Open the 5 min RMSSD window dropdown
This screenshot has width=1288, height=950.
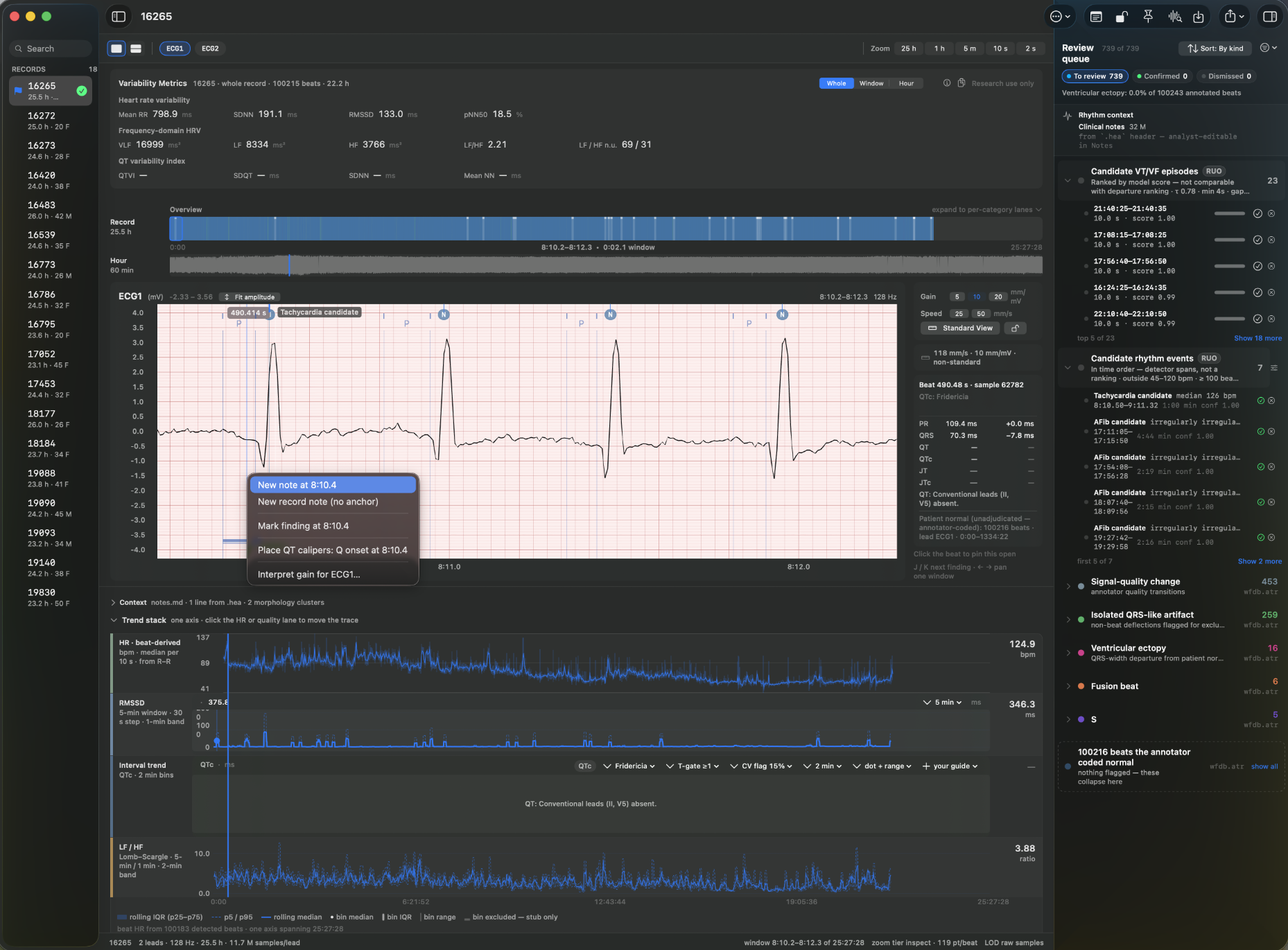click(x=942, y=703)
